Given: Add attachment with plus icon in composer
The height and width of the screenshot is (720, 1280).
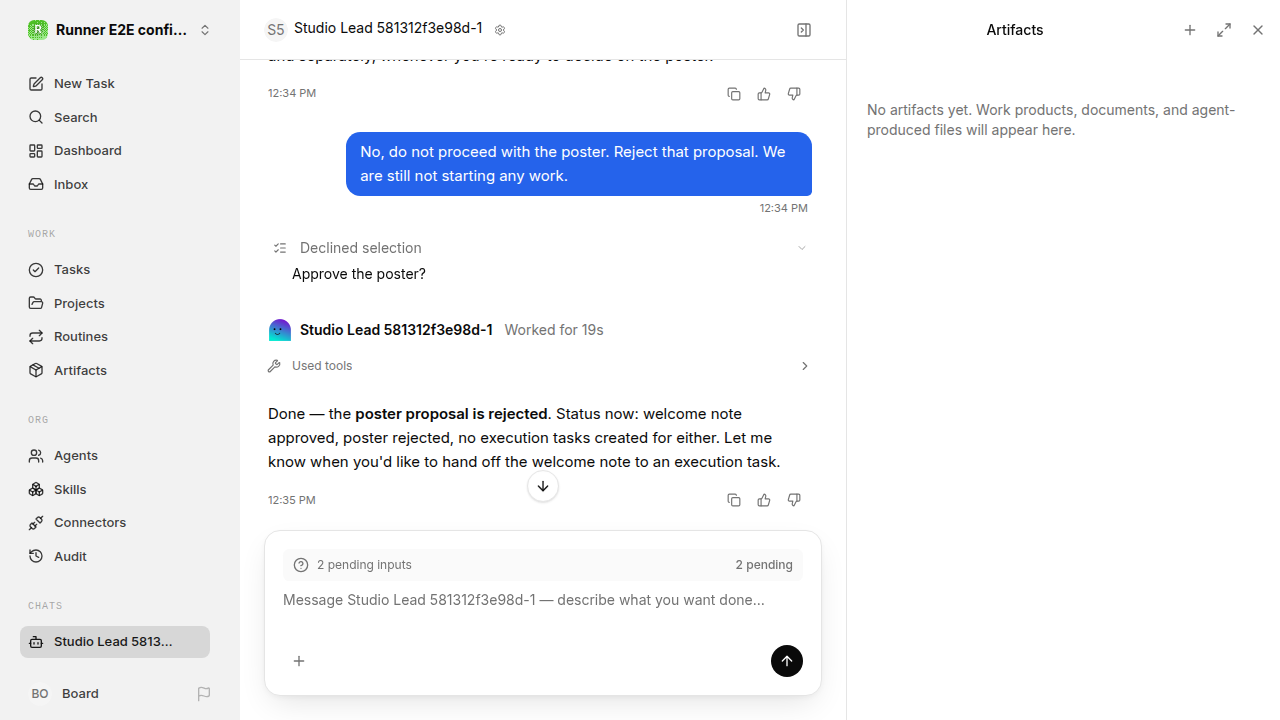Looking at the screenshot, I should [299, 661].
